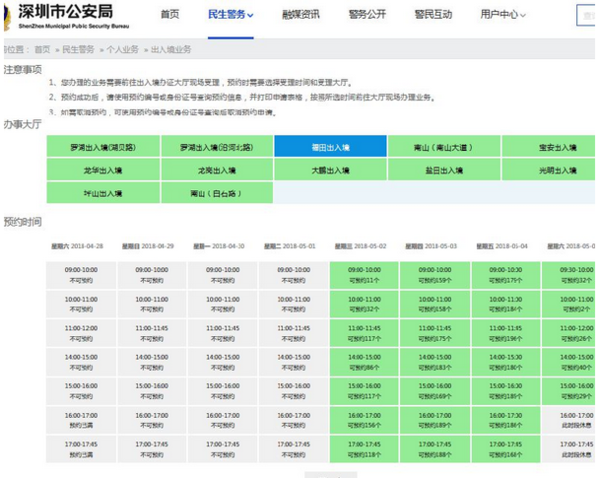Viewport: 600px width, 478px height.
Task: Open the 警民互动 navigation item
Action: pos(433,15)
